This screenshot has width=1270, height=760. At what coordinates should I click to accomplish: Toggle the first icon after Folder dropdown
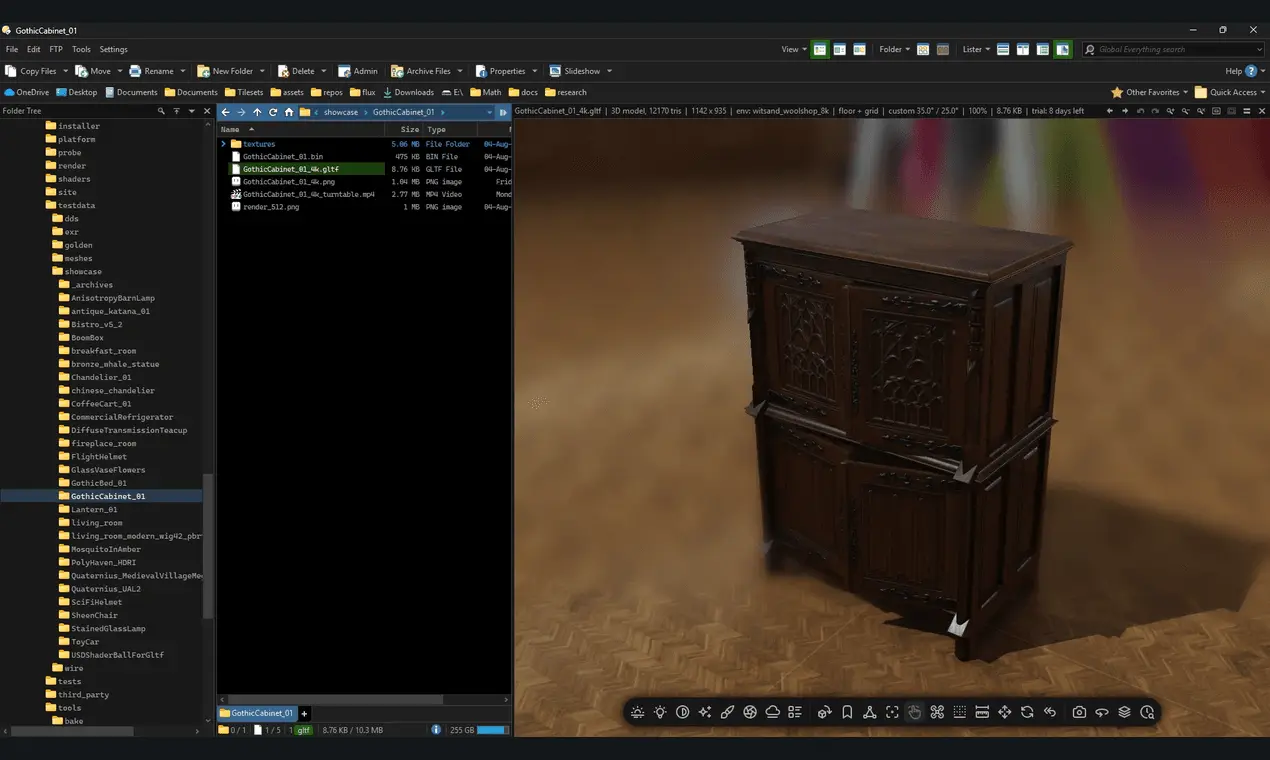tap(923, 49)
